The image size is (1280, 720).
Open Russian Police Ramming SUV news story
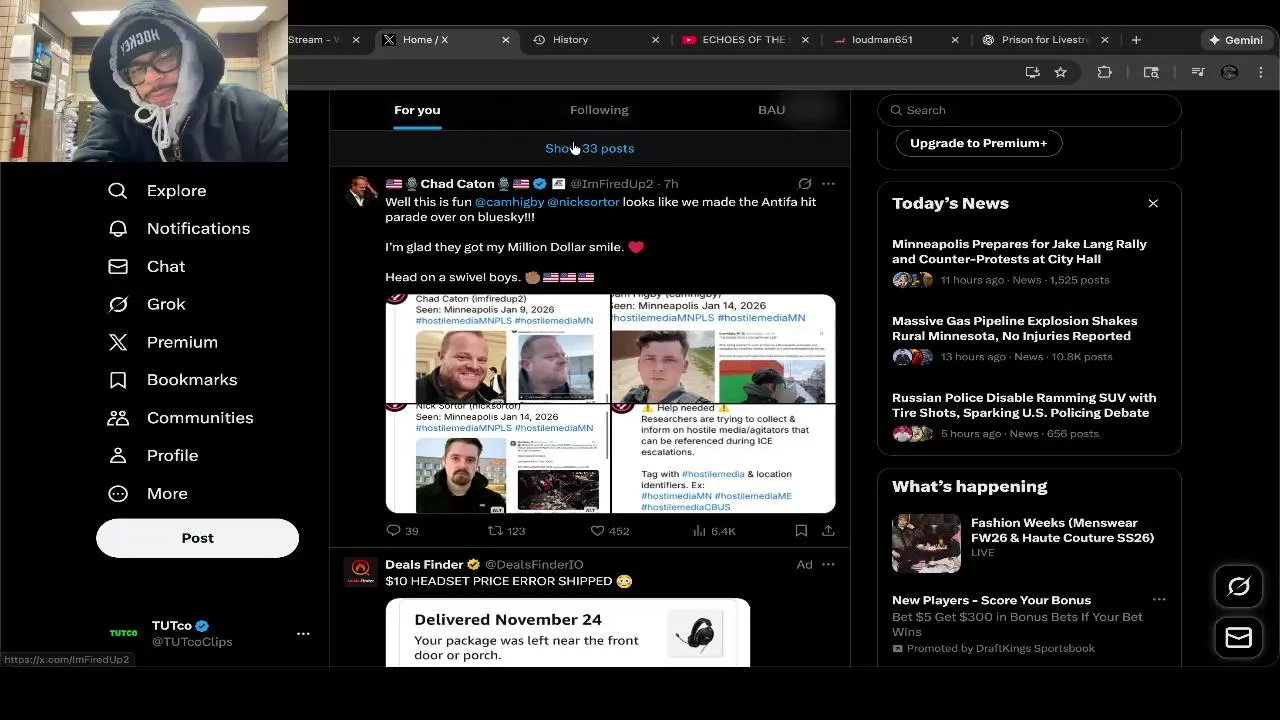click(1029, 416)
